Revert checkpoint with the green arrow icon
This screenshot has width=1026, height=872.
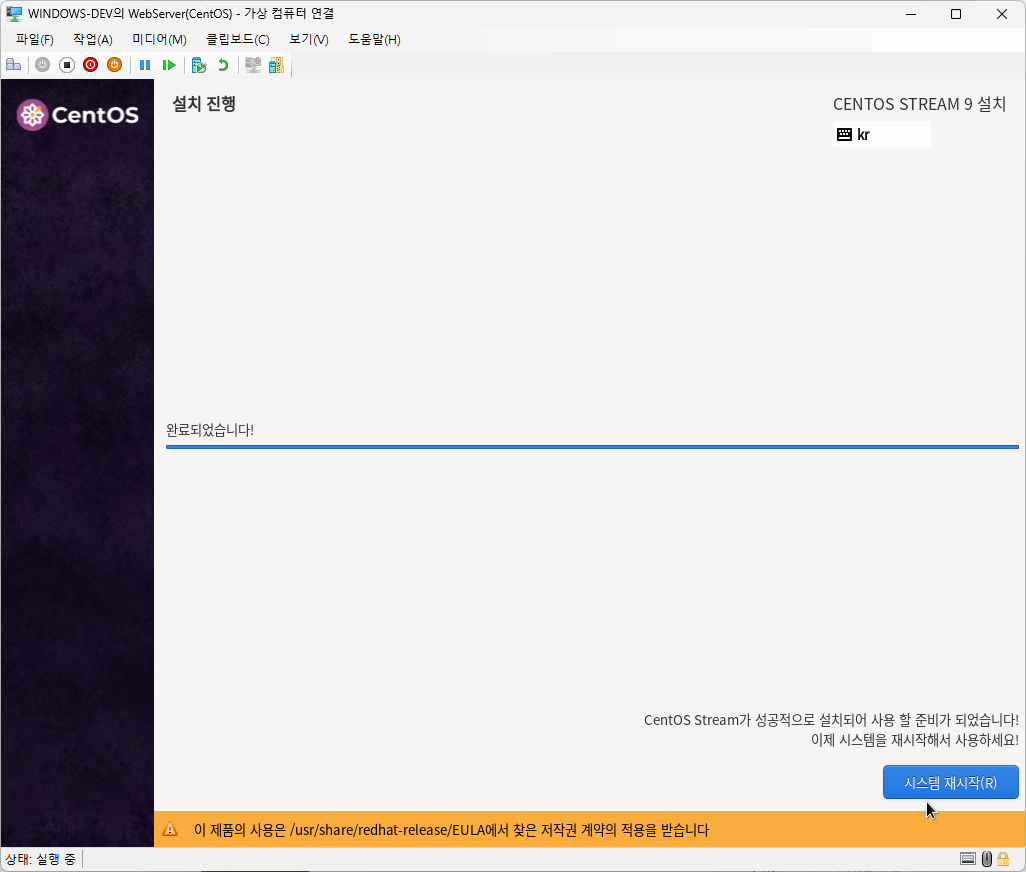pos(222,64)
